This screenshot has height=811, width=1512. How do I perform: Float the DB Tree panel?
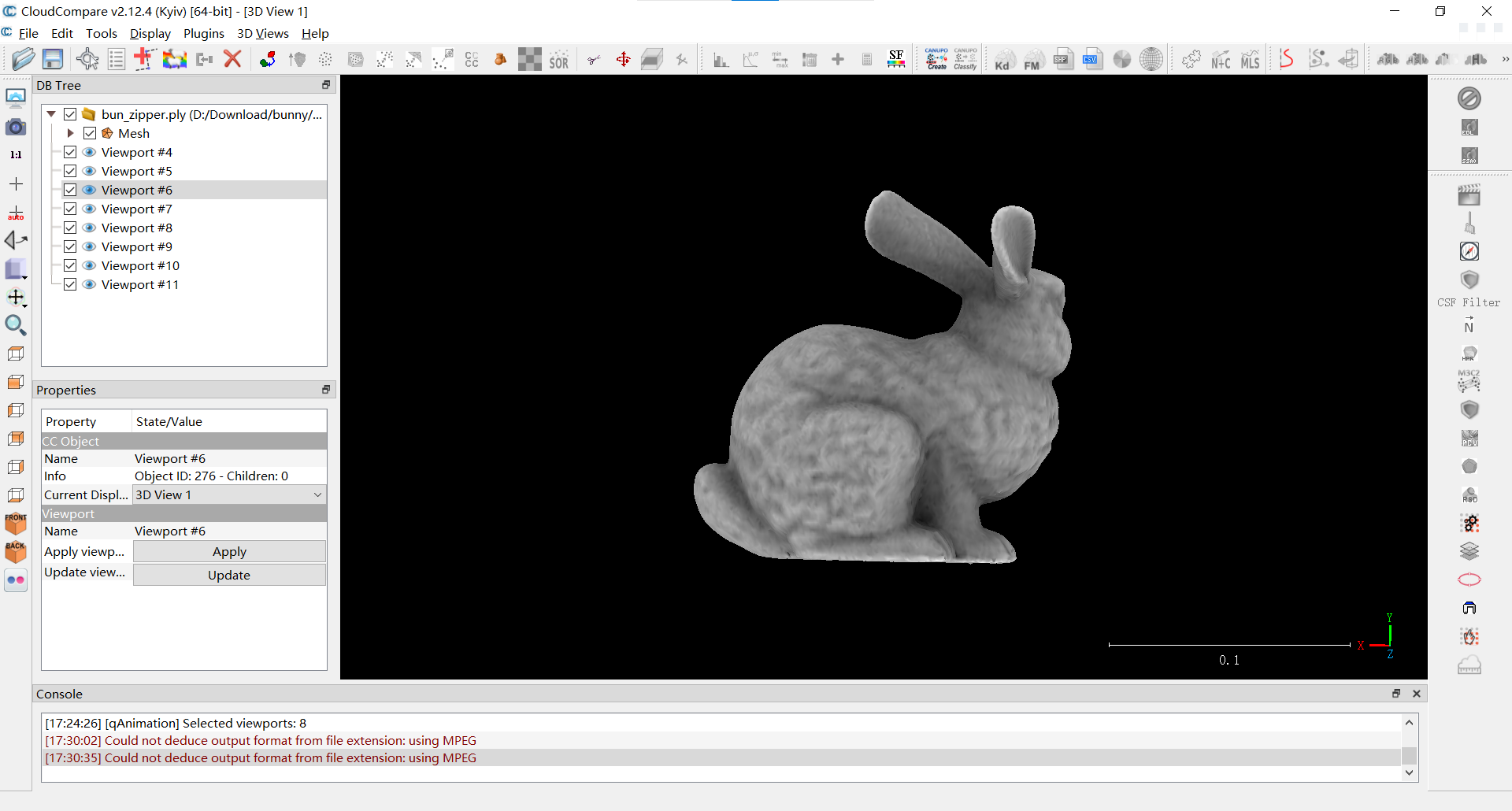[x=325, y=85]
